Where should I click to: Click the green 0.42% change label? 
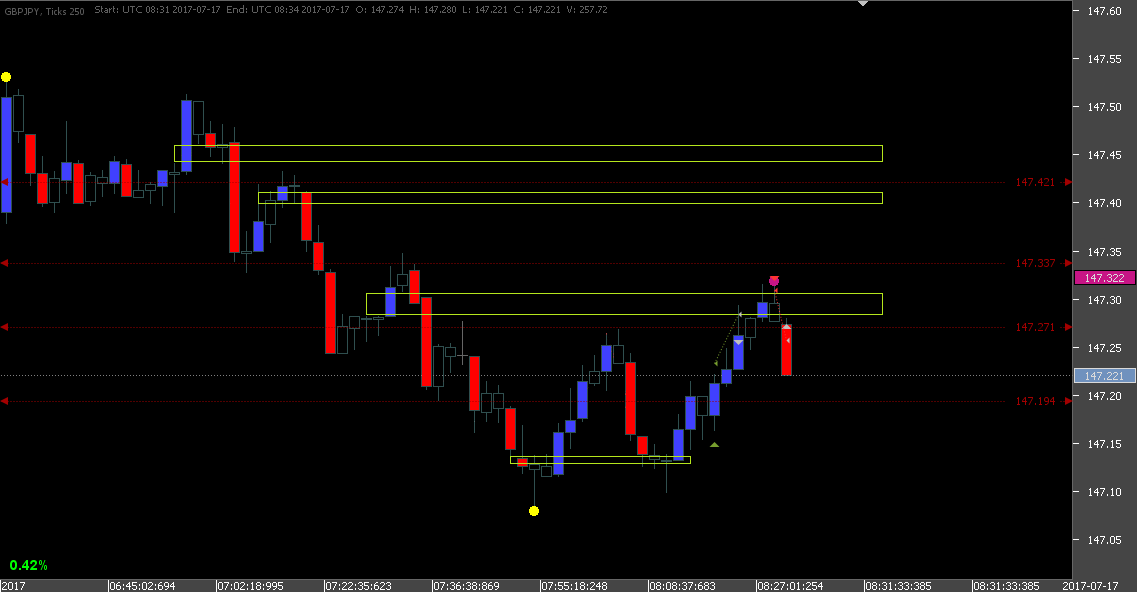[x=29, y=565]
